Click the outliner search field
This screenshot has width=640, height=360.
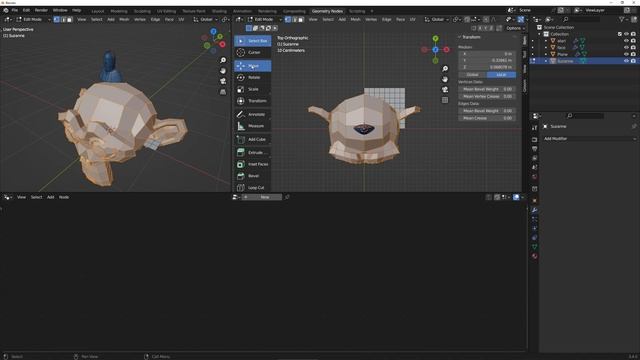582,19
